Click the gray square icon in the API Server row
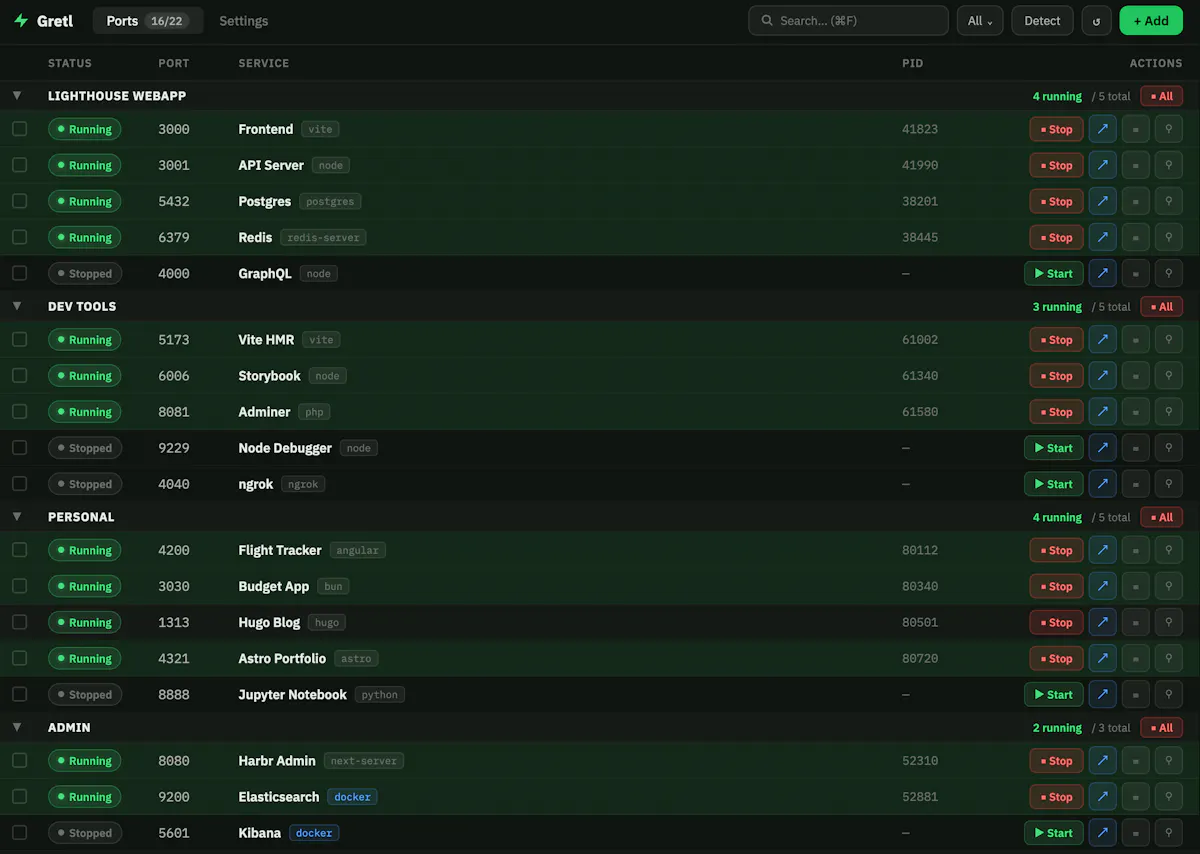Viewport: 1200px width, 854px height. (1135, 165)
